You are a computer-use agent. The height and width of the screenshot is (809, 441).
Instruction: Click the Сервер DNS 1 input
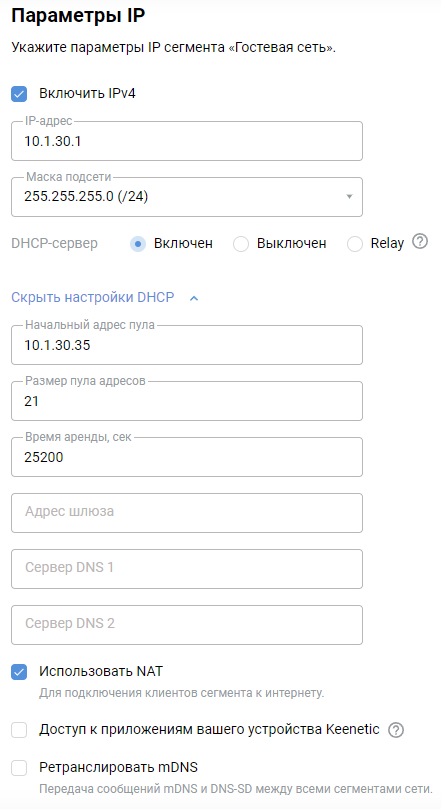187,569
